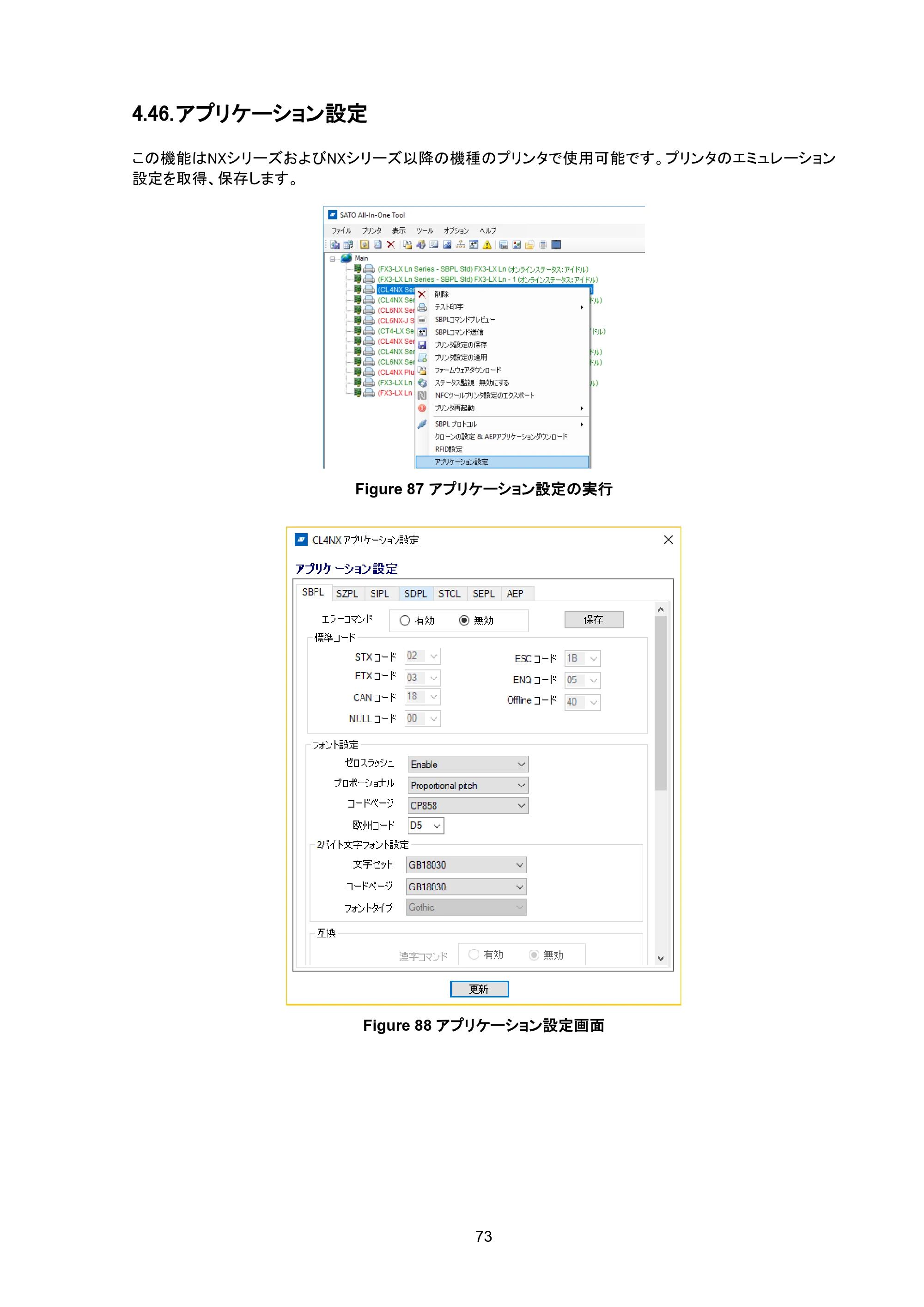The width and height of the screenshot is (924, 1307).
Task: Click the NFC icon in the context menu
Action: pyautogui.click(x=422, y=395)
